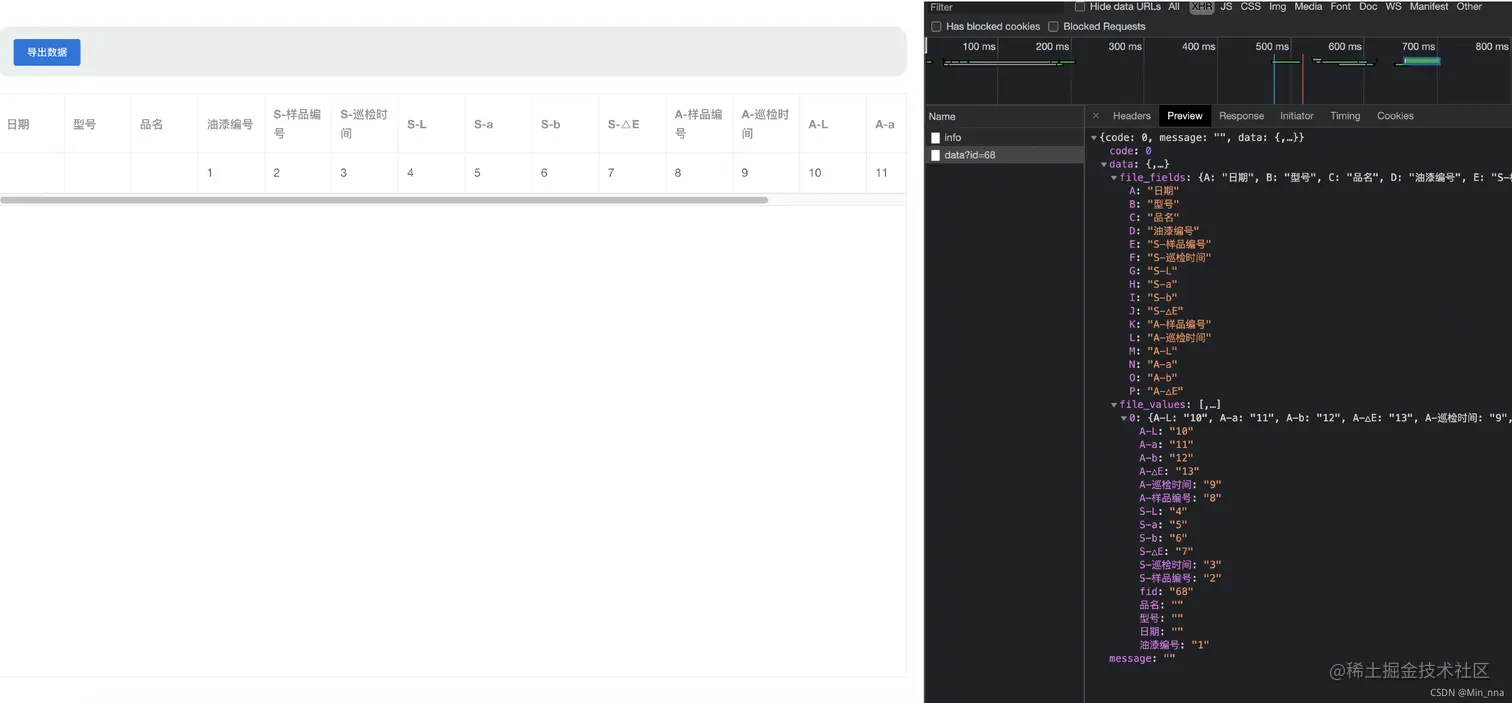Click the A-巡检时间 column header
1512x703 pixels.
[766, 124]
